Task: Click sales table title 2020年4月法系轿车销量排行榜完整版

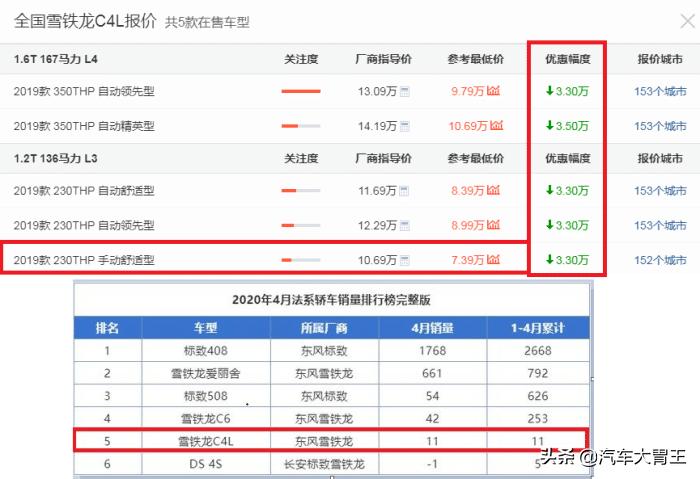Action: click(331, 300)
